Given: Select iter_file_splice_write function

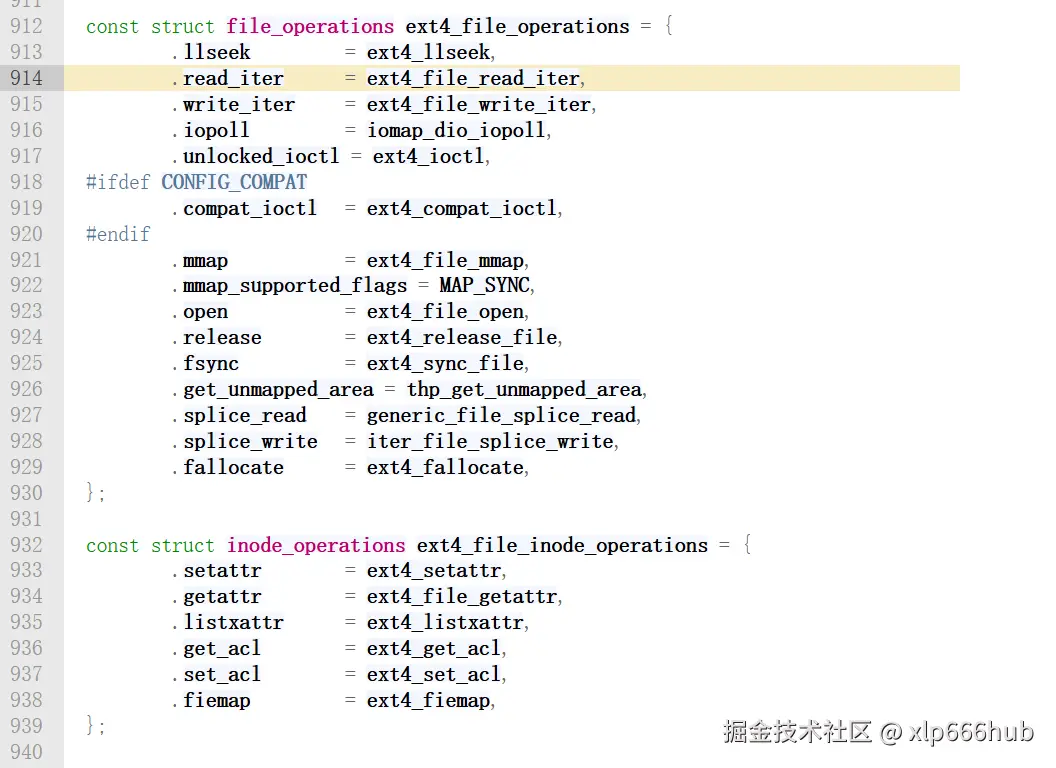Looking at the screenshot, I should tap(490, 441).
